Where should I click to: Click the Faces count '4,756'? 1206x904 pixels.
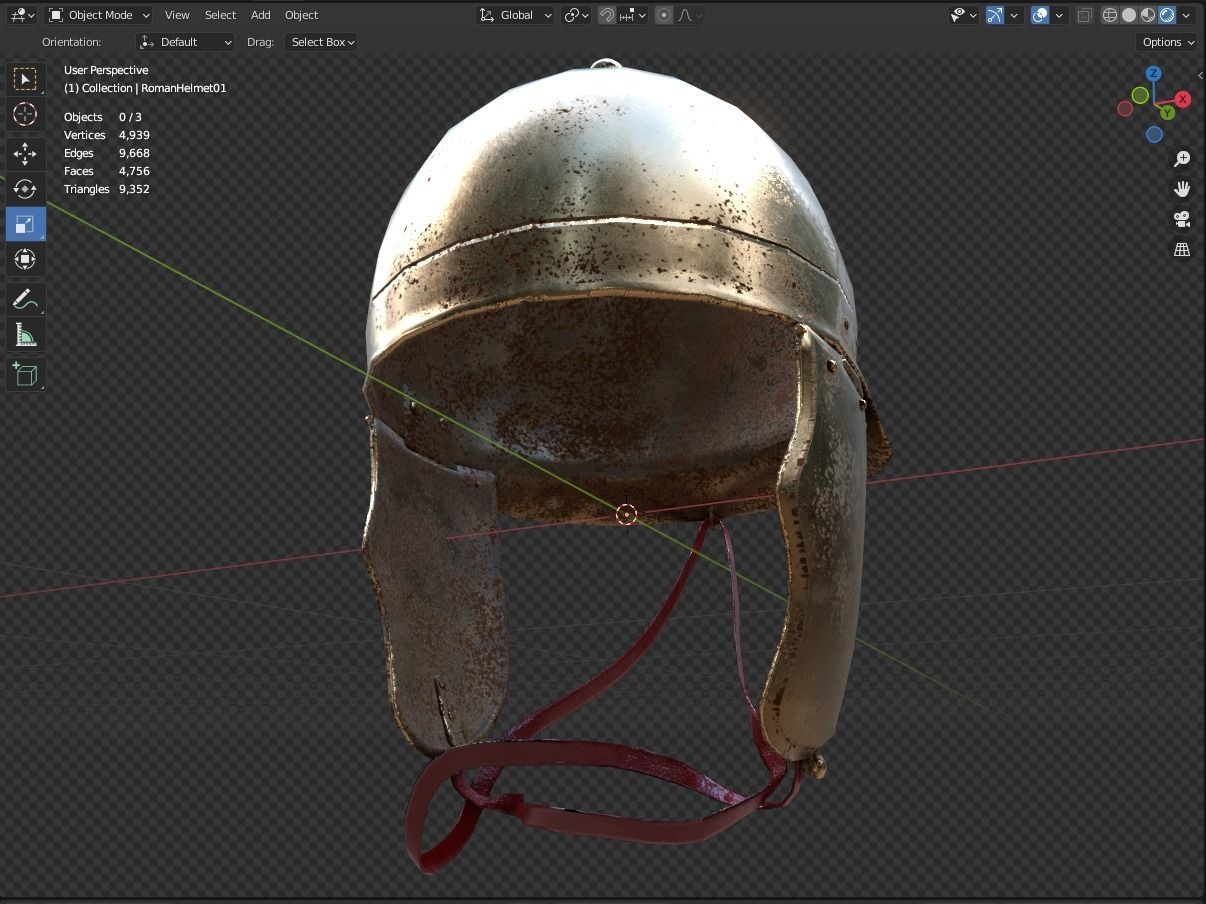tap(134, 171)
